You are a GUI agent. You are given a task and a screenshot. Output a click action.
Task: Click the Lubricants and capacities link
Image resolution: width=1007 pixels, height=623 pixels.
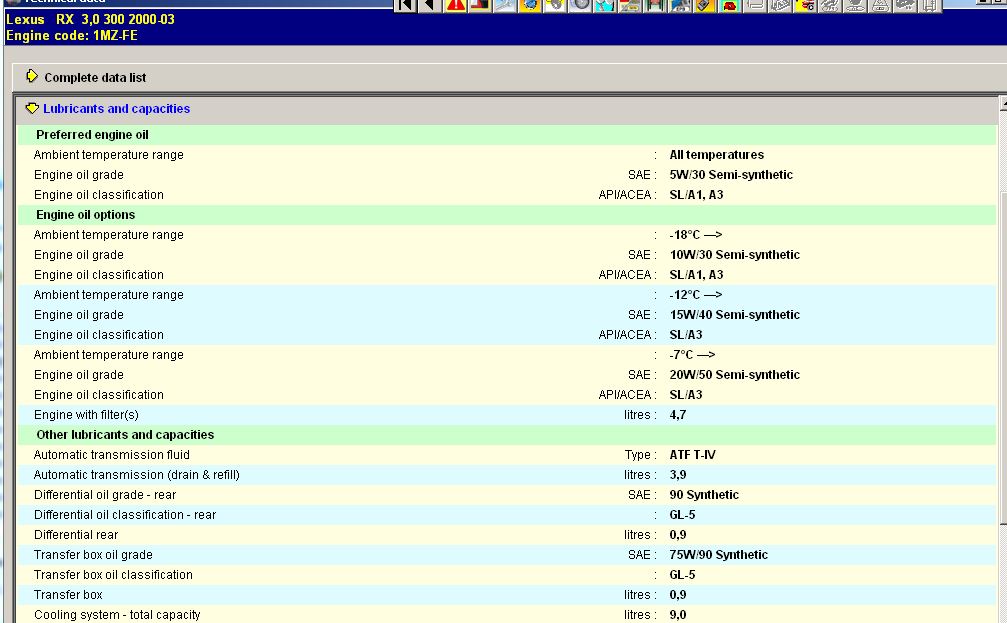(x=116, y=109)
